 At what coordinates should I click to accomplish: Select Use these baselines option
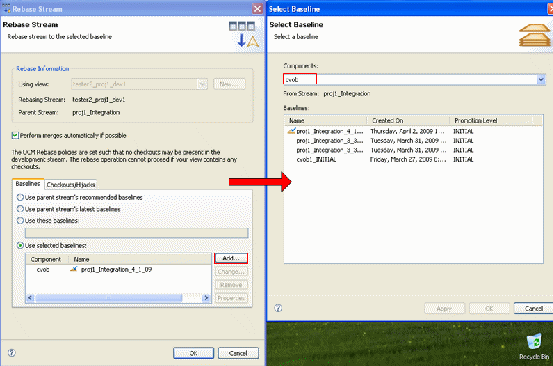20,221
